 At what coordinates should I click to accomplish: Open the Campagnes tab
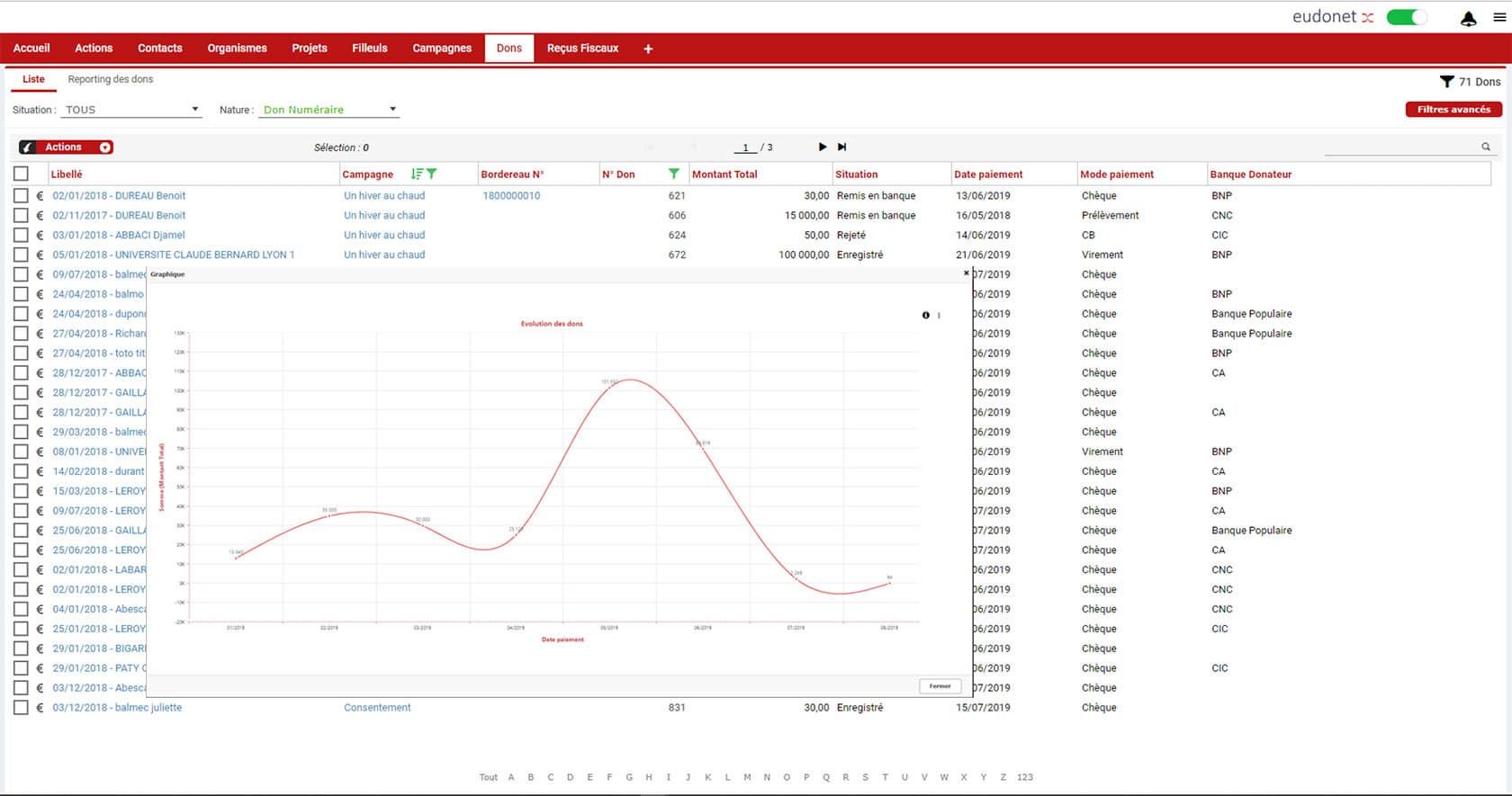tap(442, 49)
